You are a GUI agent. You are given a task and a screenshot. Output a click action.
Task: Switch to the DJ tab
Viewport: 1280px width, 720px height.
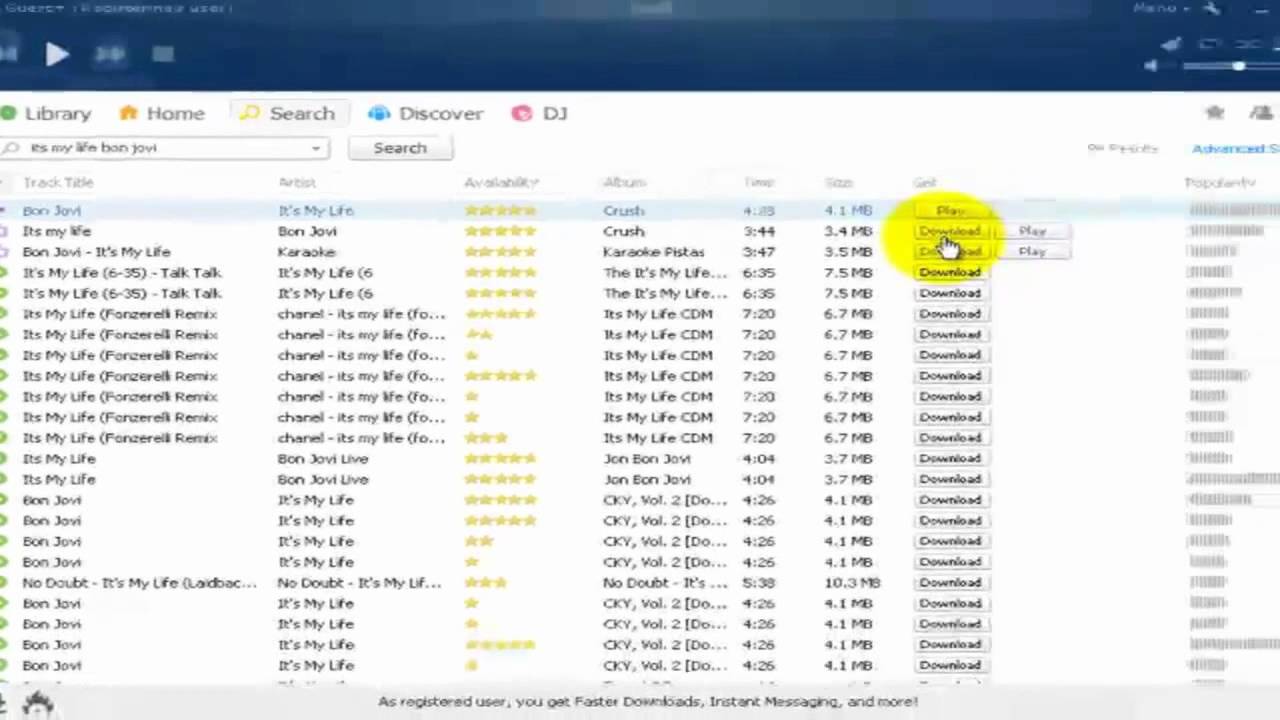coord(540,113)
